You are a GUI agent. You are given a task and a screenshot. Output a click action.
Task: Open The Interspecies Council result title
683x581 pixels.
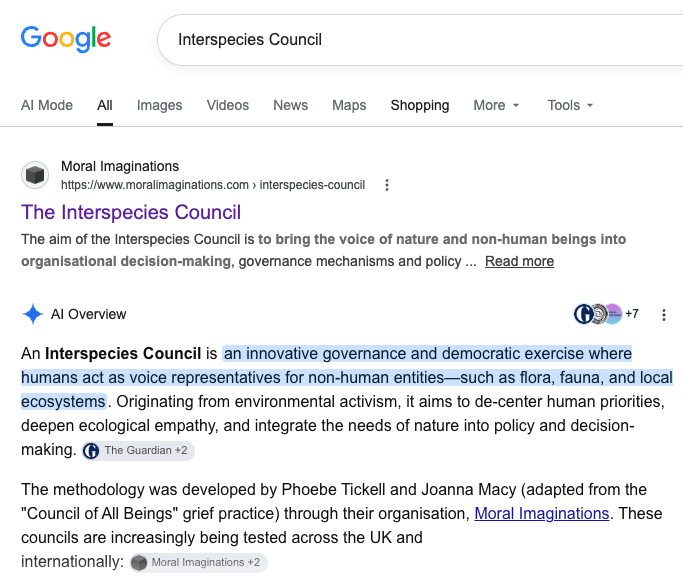pyautogui.click(x=131, y=213)
